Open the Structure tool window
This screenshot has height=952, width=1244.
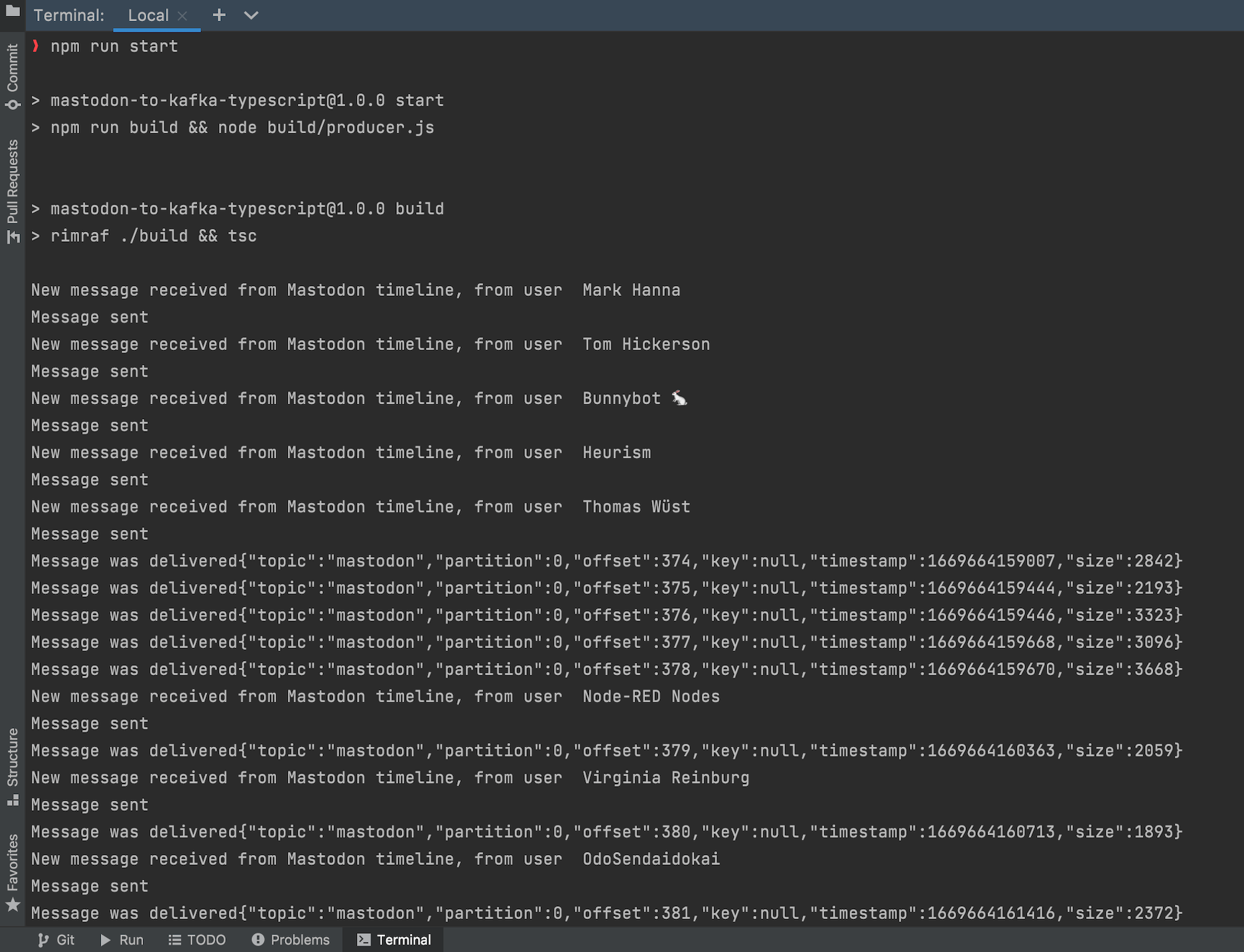12,767
